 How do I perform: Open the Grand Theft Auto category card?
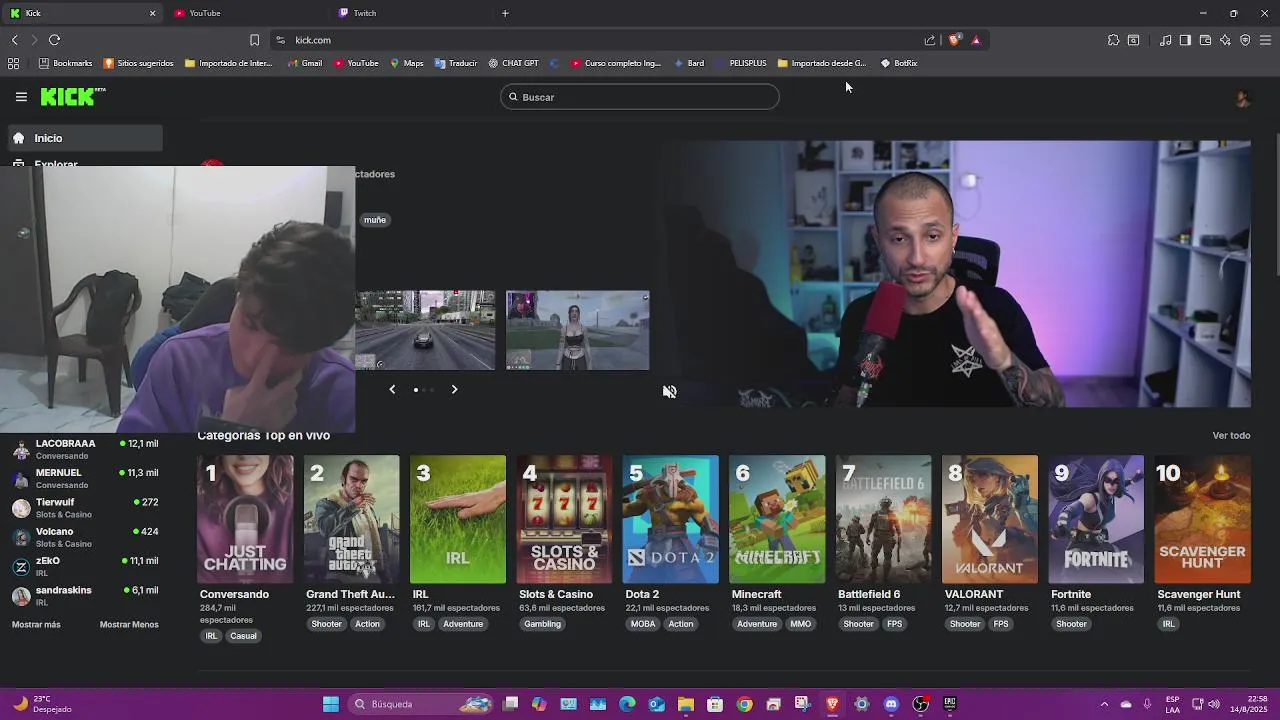(351, 519)
